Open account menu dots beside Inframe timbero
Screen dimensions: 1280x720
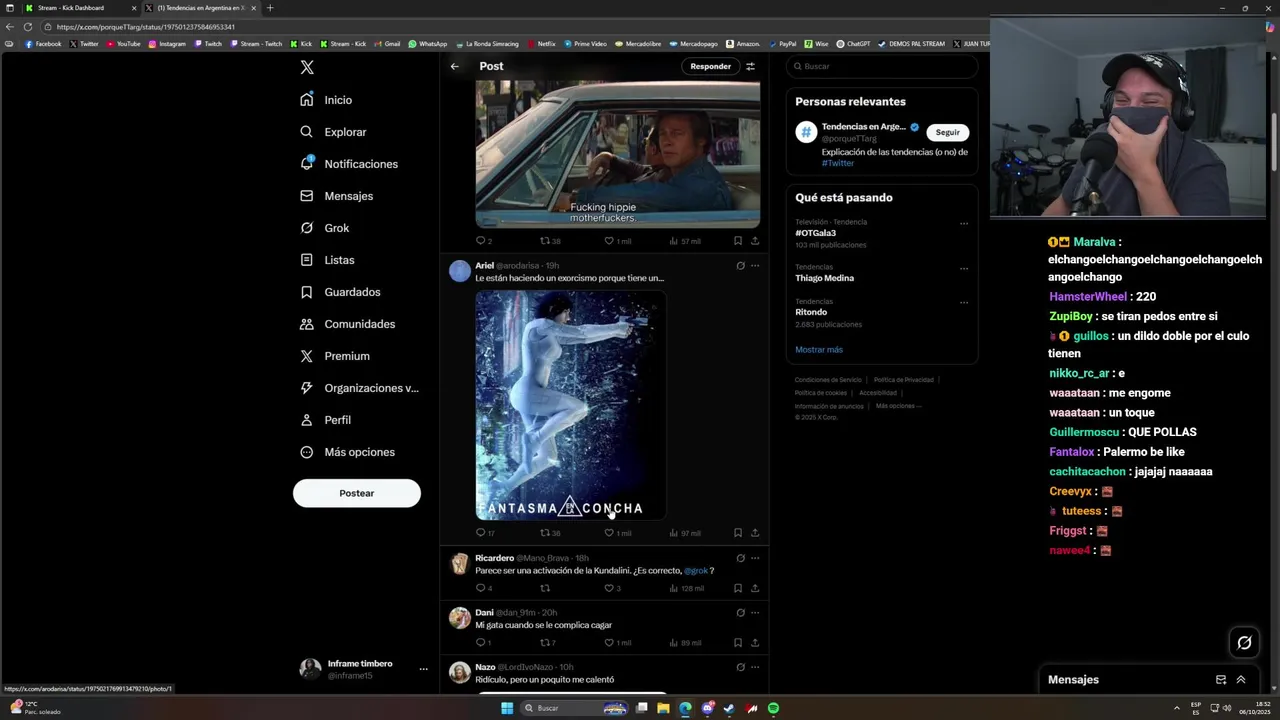423,669
